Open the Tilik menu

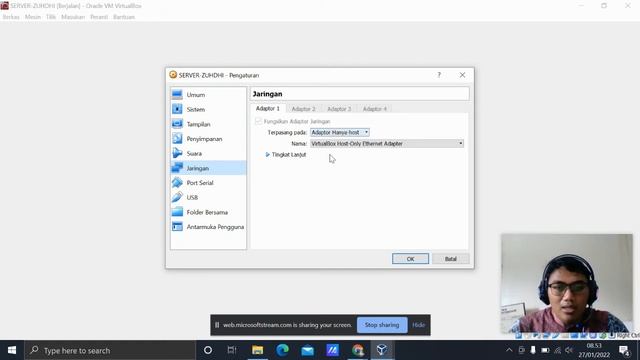[x=51, y=17]
